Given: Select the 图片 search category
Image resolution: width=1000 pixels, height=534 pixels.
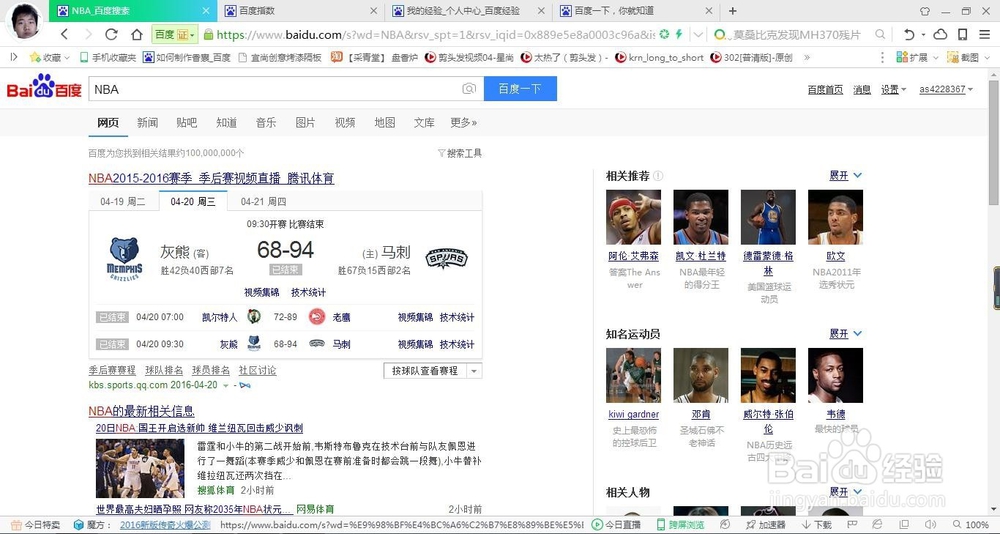Looking at the screenshot, I should tap(305, 122).
